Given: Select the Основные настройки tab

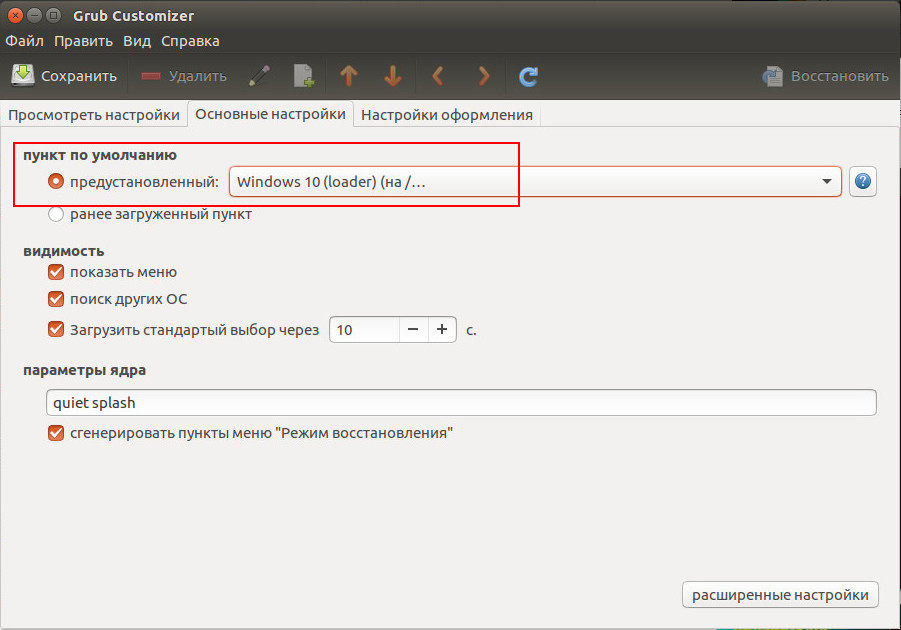Looking at the screenshot, I should point(270,114).
